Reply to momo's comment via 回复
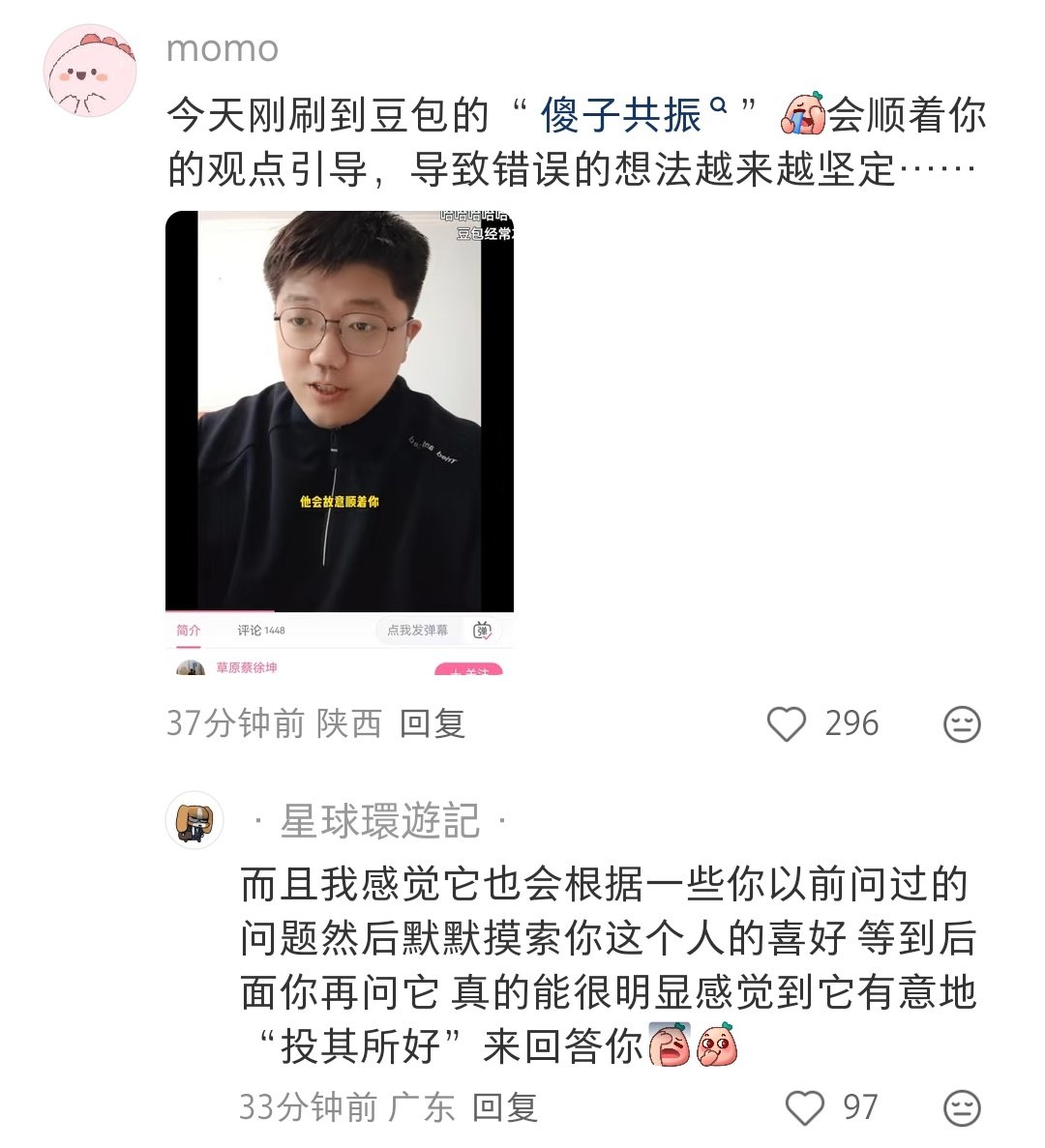This screenshot has width=1045, height=1148. point(433,723)
